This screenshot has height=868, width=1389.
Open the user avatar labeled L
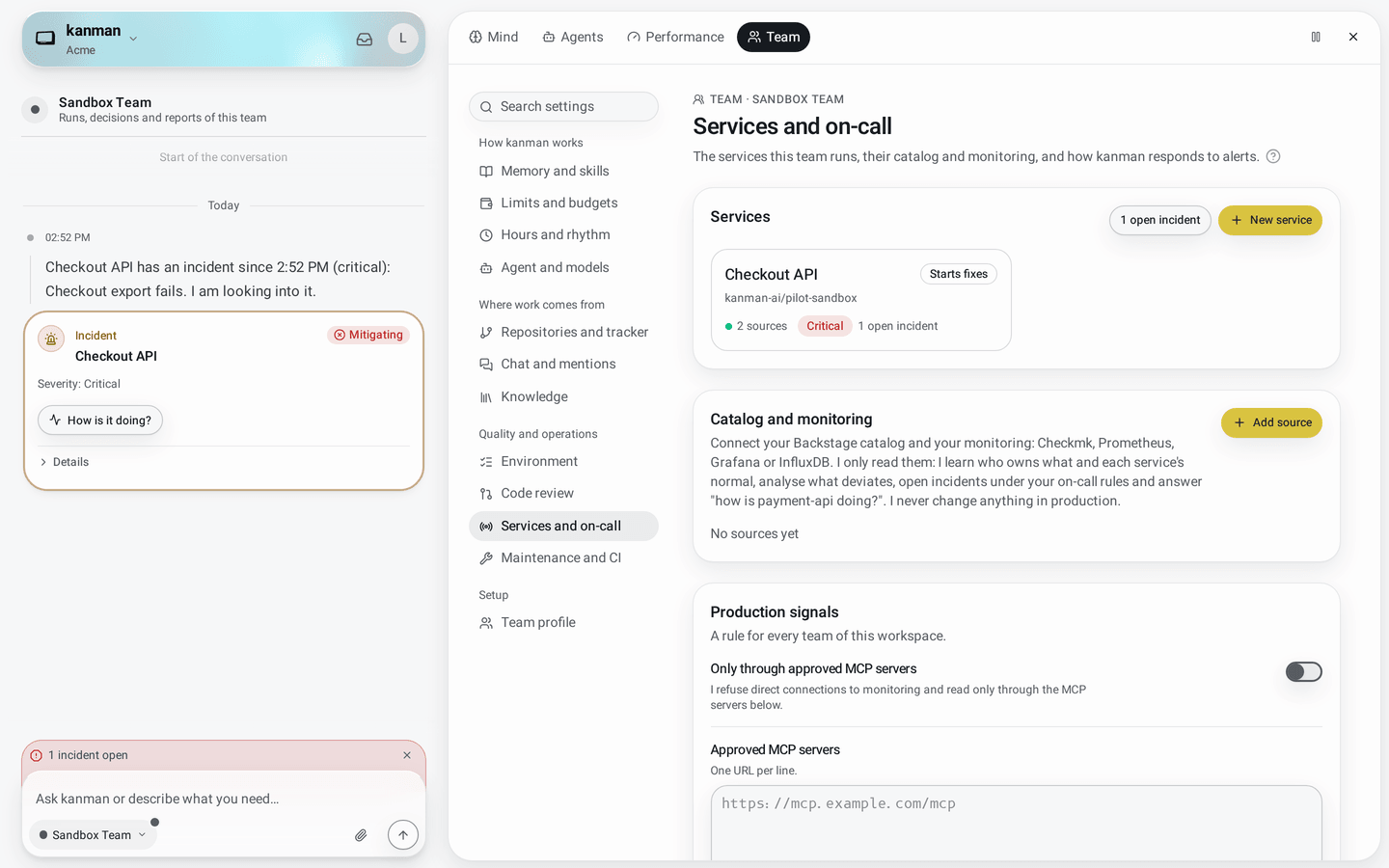point(402,39)
